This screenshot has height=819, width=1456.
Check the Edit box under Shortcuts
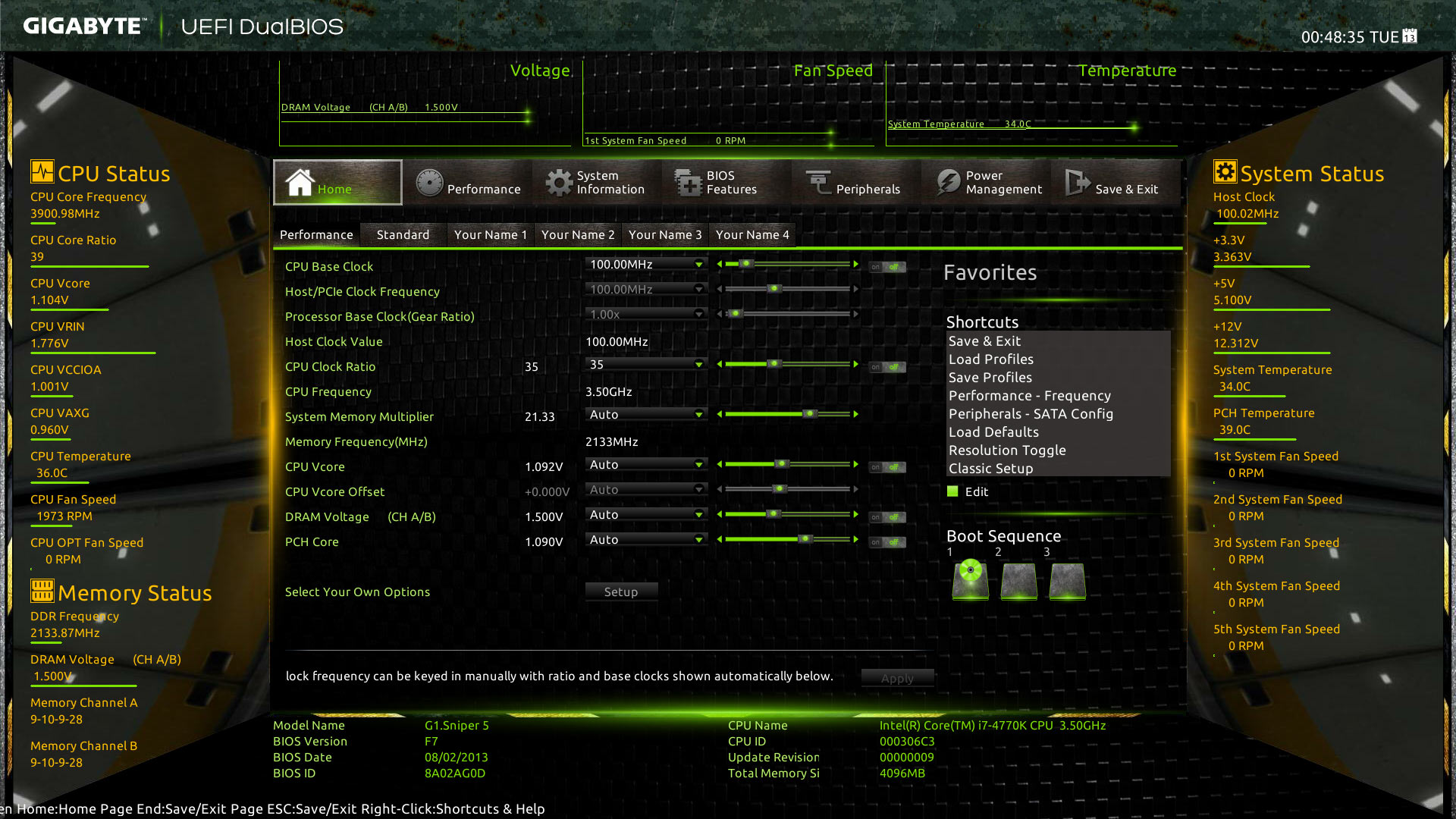[x=952, y=491]
